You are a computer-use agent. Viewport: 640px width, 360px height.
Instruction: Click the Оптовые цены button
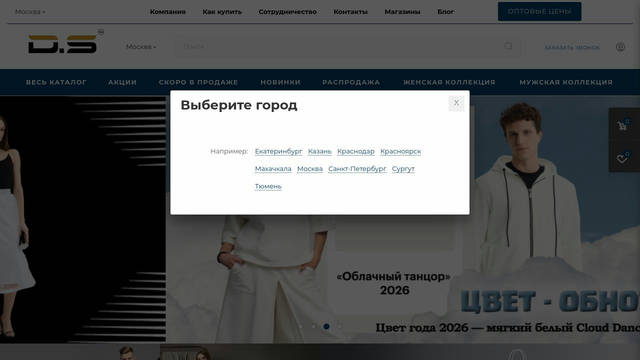(540, 11)
